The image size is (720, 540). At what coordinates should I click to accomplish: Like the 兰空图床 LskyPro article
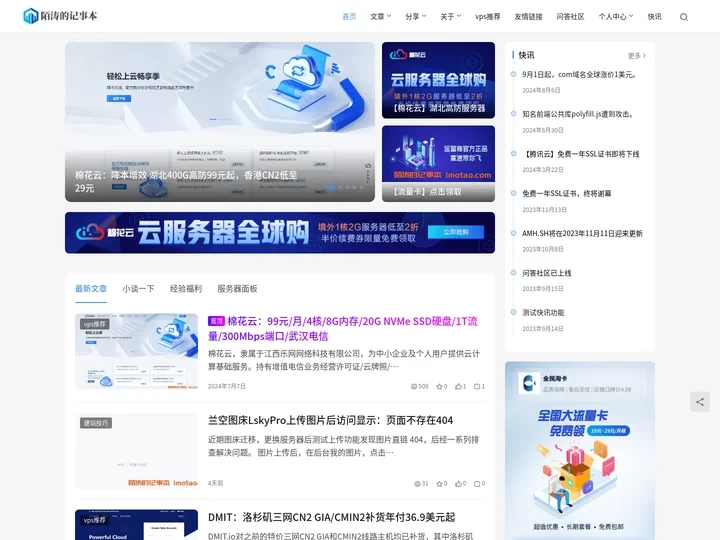point(461,484)
